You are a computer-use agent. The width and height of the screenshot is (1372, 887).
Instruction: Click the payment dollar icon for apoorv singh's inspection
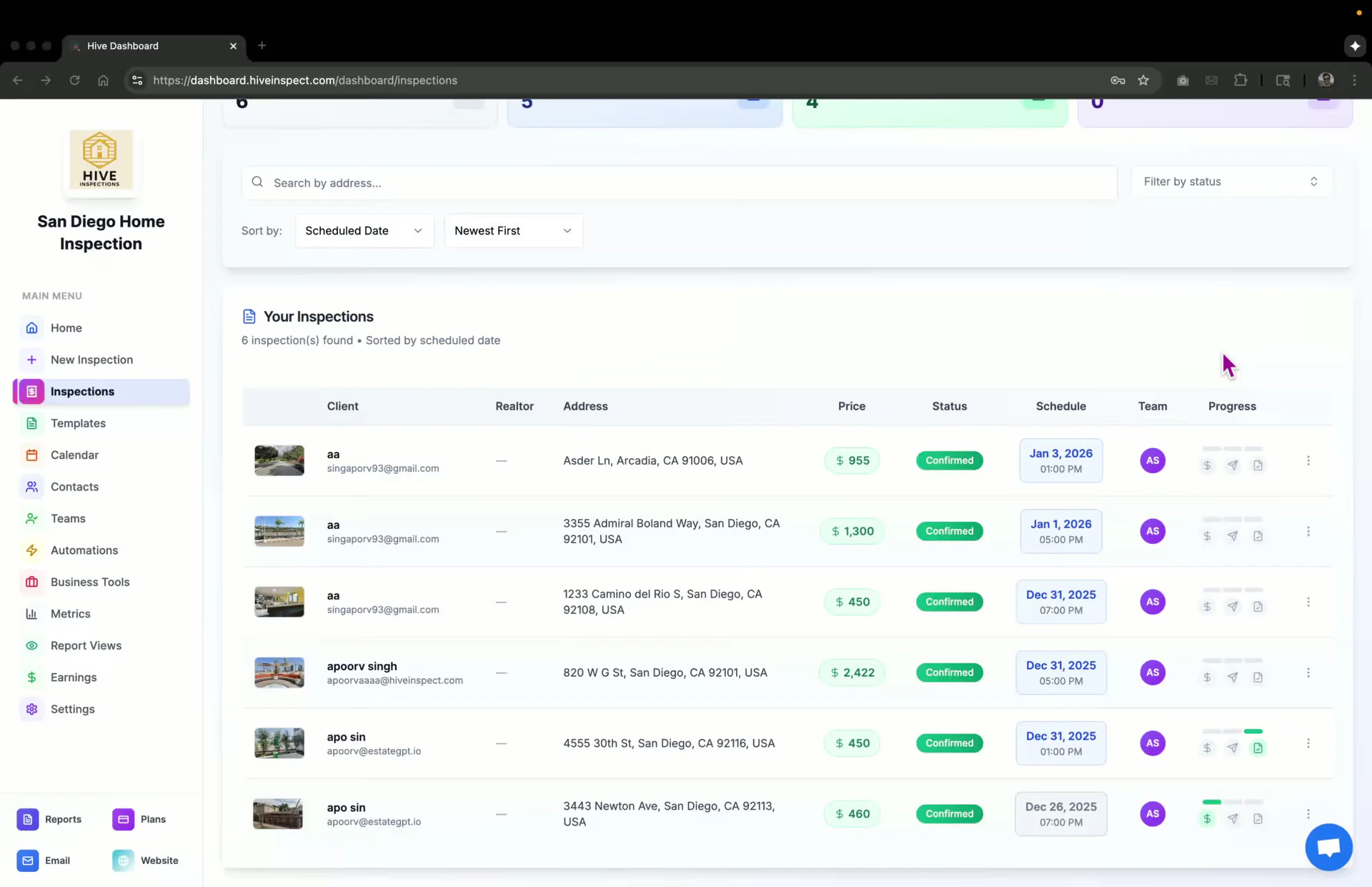(x=1207, y=677)
